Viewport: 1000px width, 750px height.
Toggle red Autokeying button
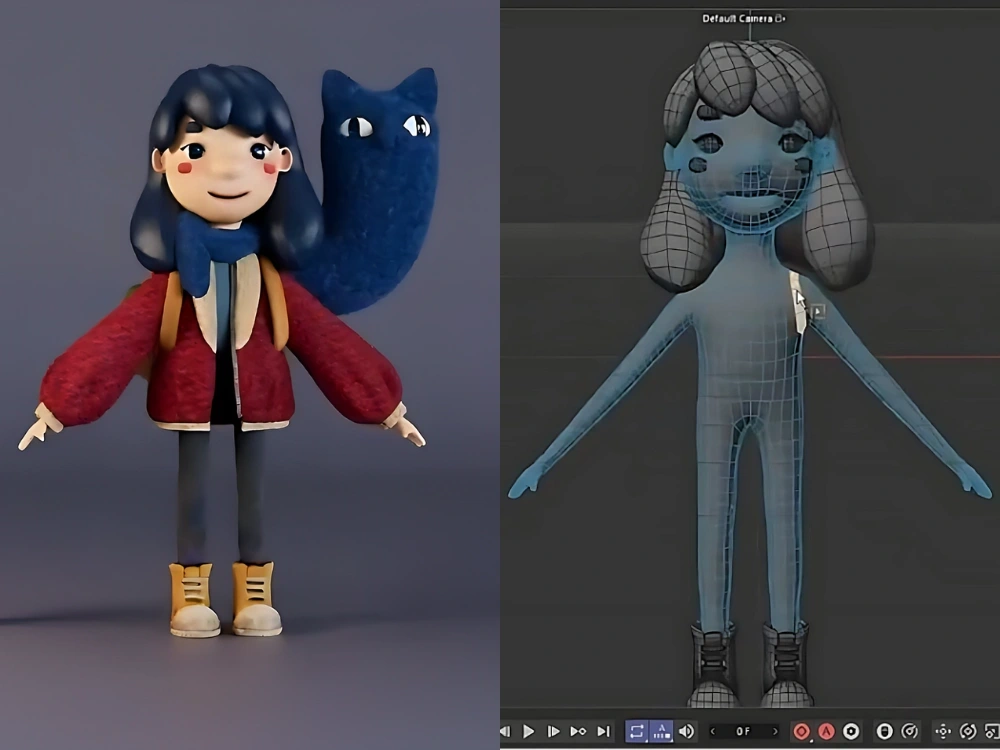click(827, 731)
